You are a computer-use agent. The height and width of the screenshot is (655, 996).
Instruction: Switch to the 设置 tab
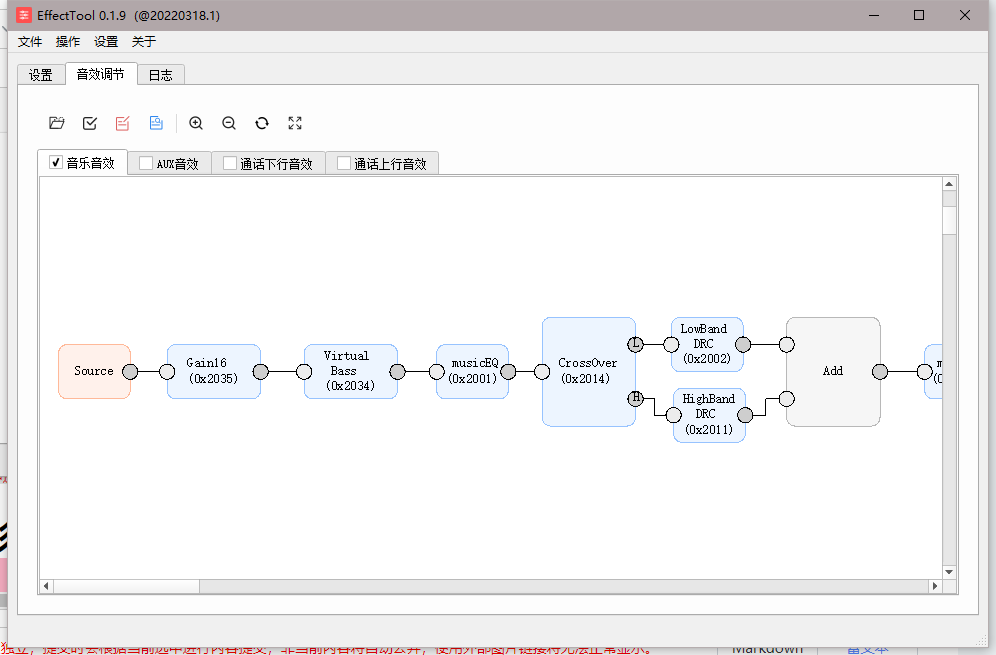[x=41, y=75]
